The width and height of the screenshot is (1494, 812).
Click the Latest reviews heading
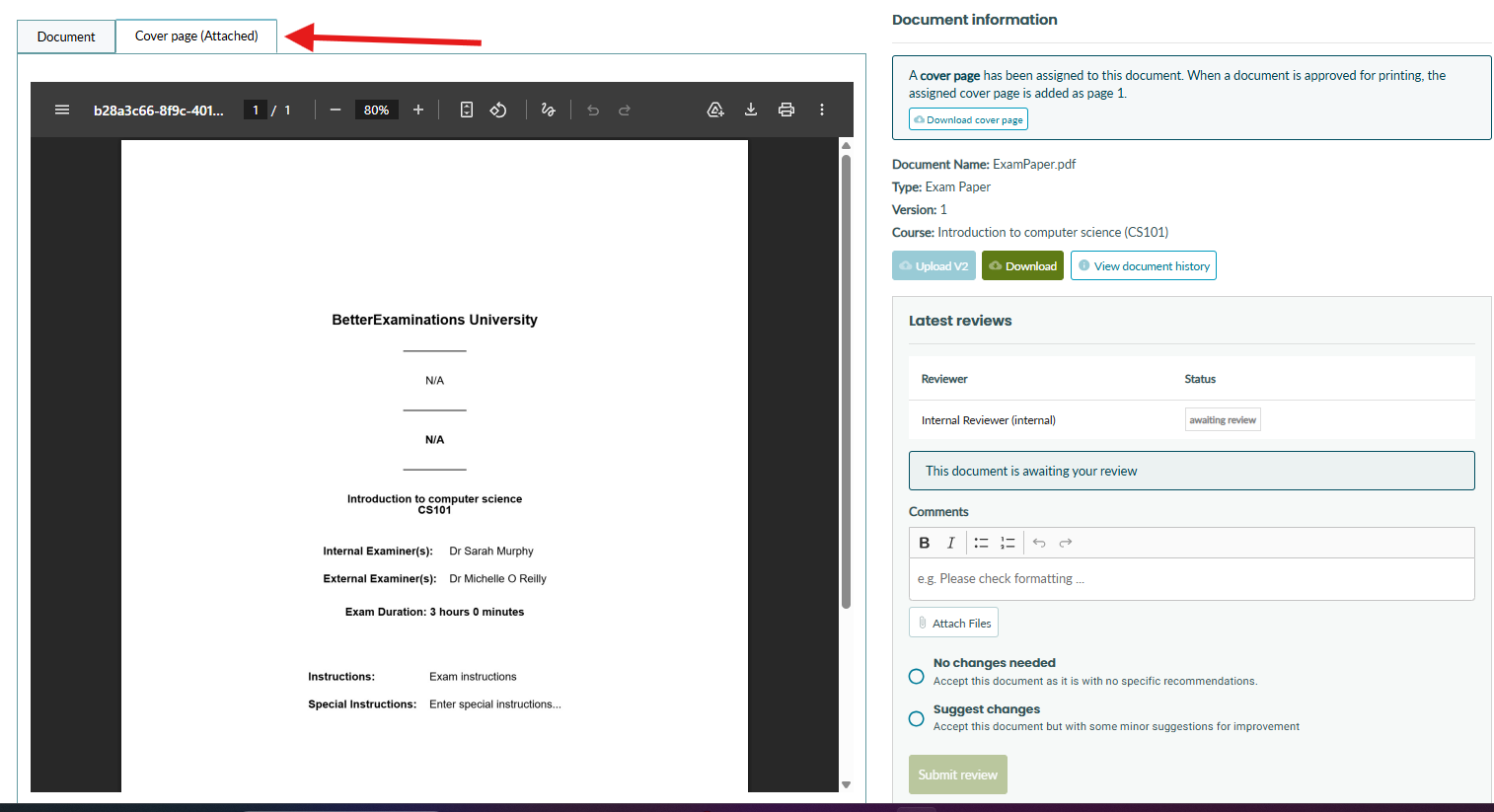pyautogui.click(x=960, y=321)
